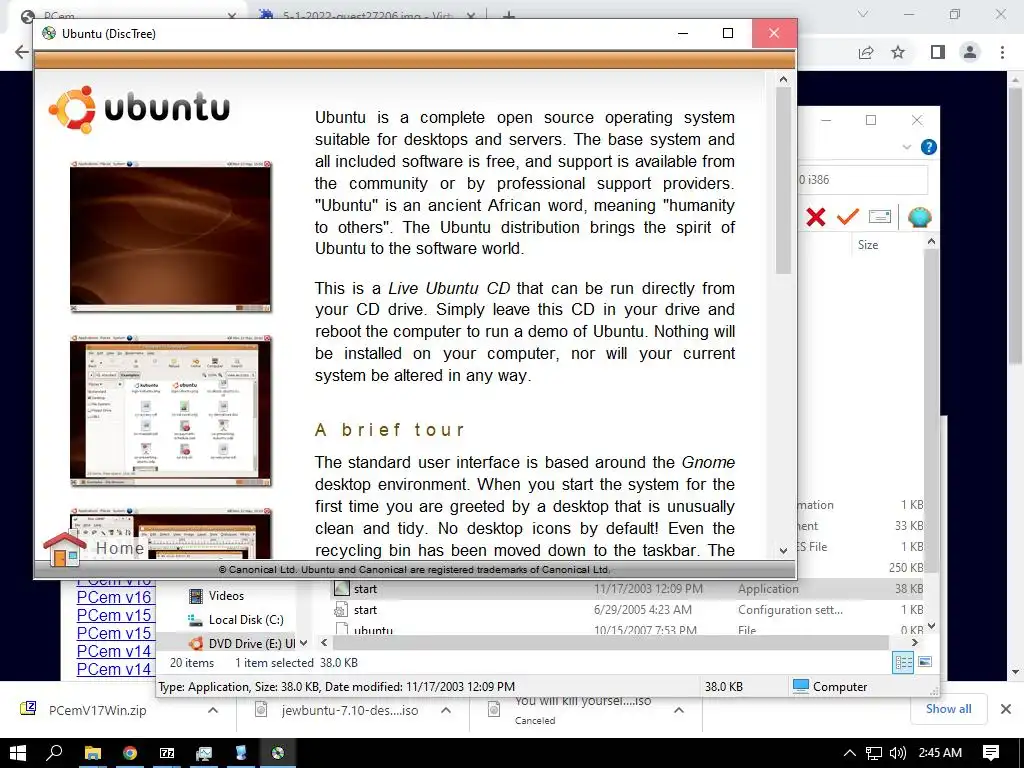Open DiscTree globe app in taskbar
The width and height of the screenshot is (1024, 768).
pos(278,753)
